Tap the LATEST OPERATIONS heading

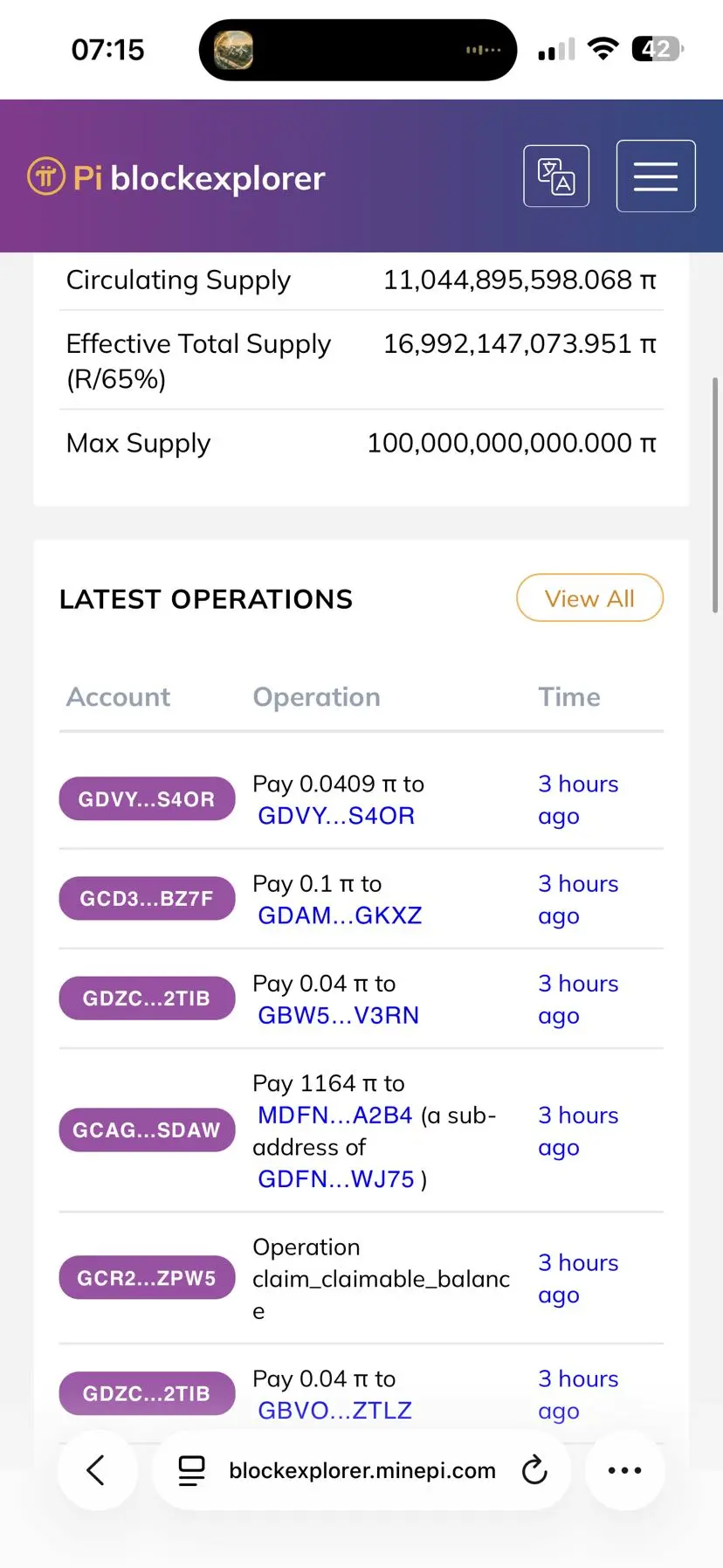(x=206, y=599)
